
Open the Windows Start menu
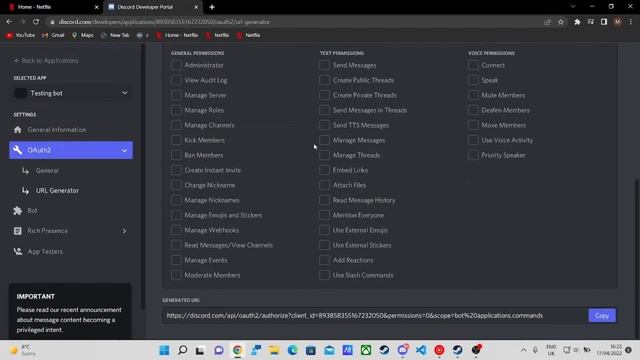[164, 350]
